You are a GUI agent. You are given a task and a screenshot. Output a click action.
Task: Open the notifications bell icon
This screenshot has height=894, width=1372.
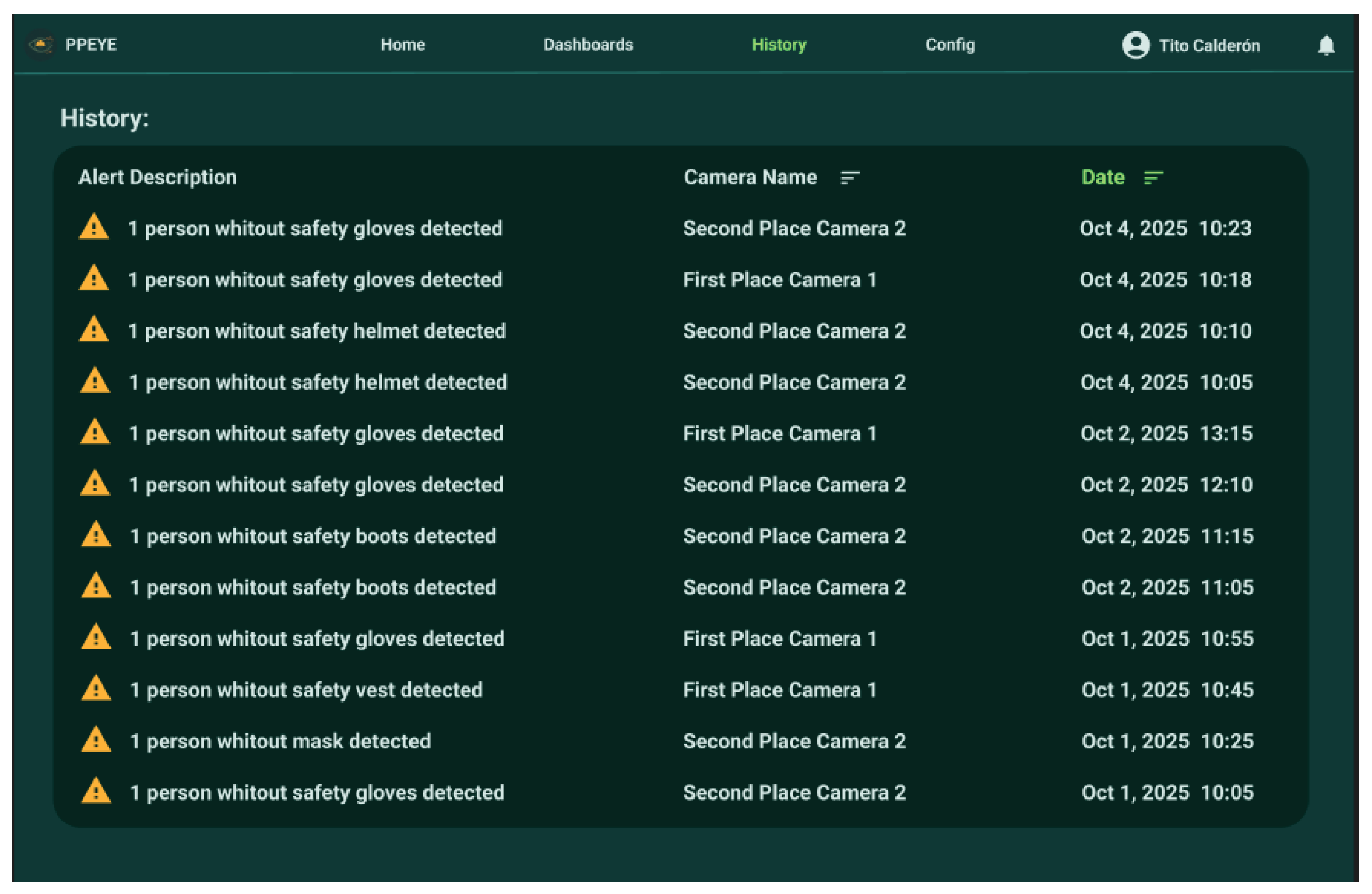pyautogui.click(x=1327, y=45)
